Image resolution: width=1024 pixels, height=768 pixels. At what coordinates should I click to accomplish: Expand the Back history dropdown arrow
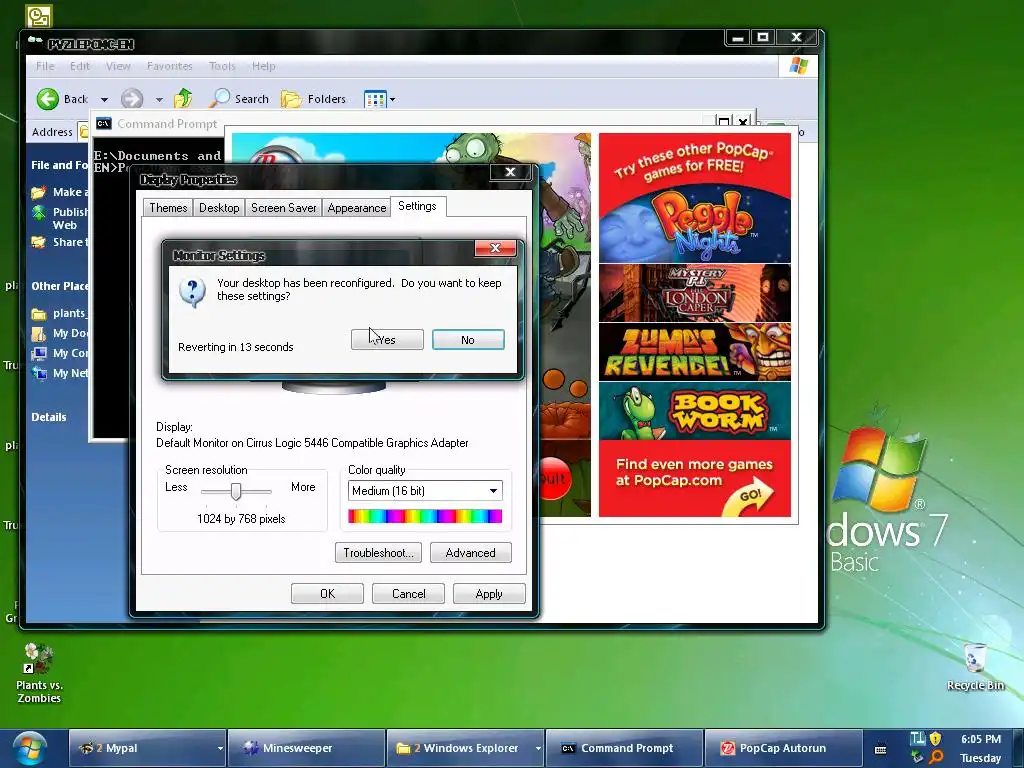tap(104, 99)
